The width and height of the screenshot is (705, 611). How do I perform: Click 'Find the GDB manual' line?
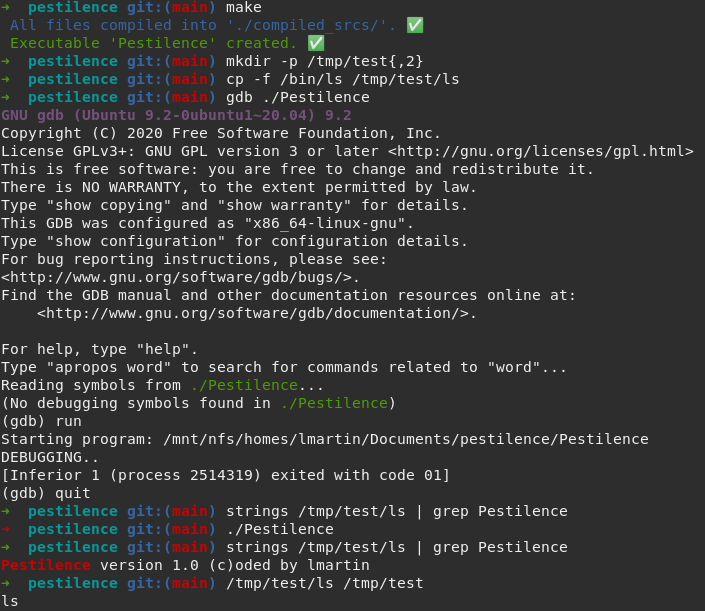tap(288, 295)
